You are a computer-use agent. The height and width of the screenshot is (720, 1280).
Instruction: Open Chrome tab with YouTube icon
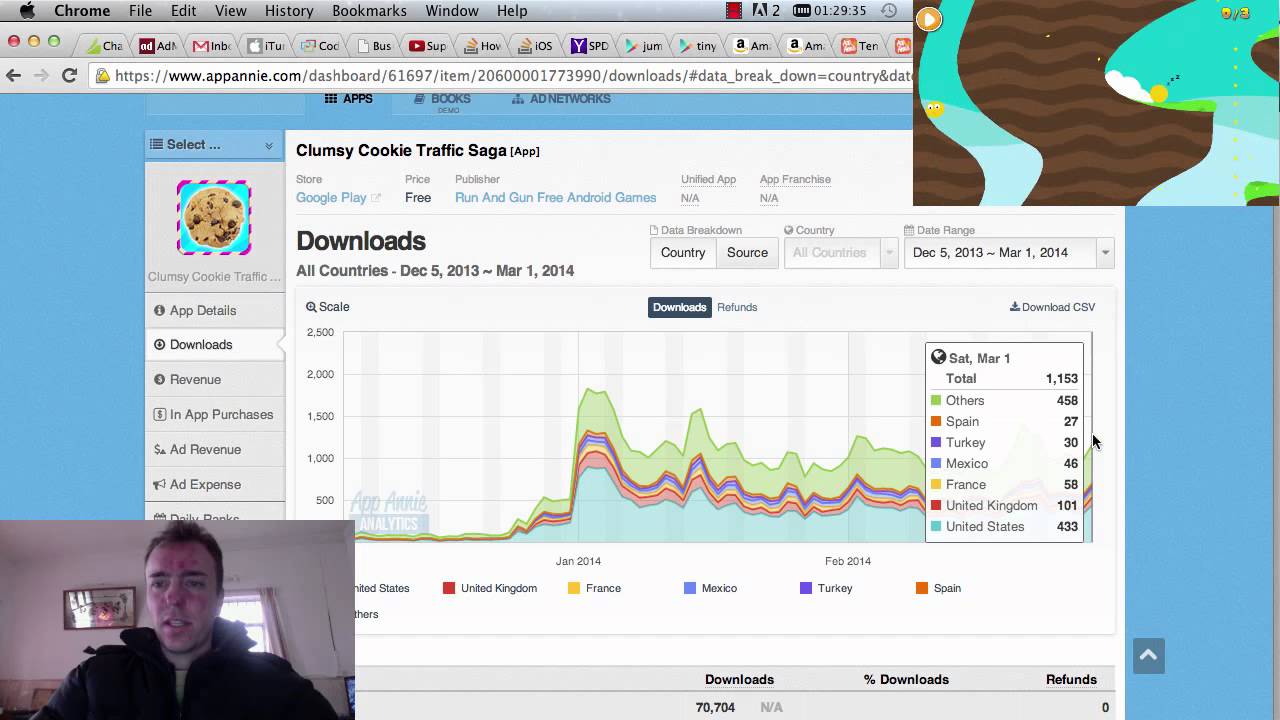pyautogui.click(x=428, y=45)
